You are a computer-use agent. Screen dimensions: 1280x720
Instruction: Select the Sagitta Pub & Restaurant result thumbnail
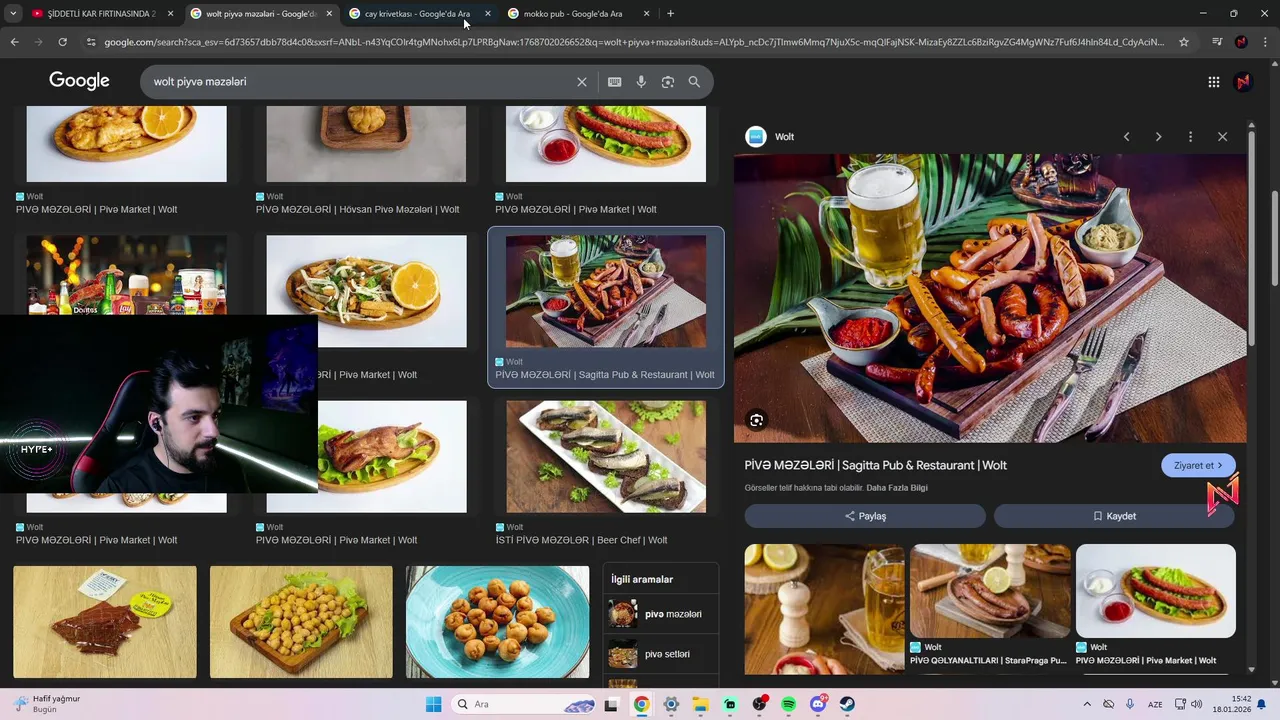[x=606, y=291]
